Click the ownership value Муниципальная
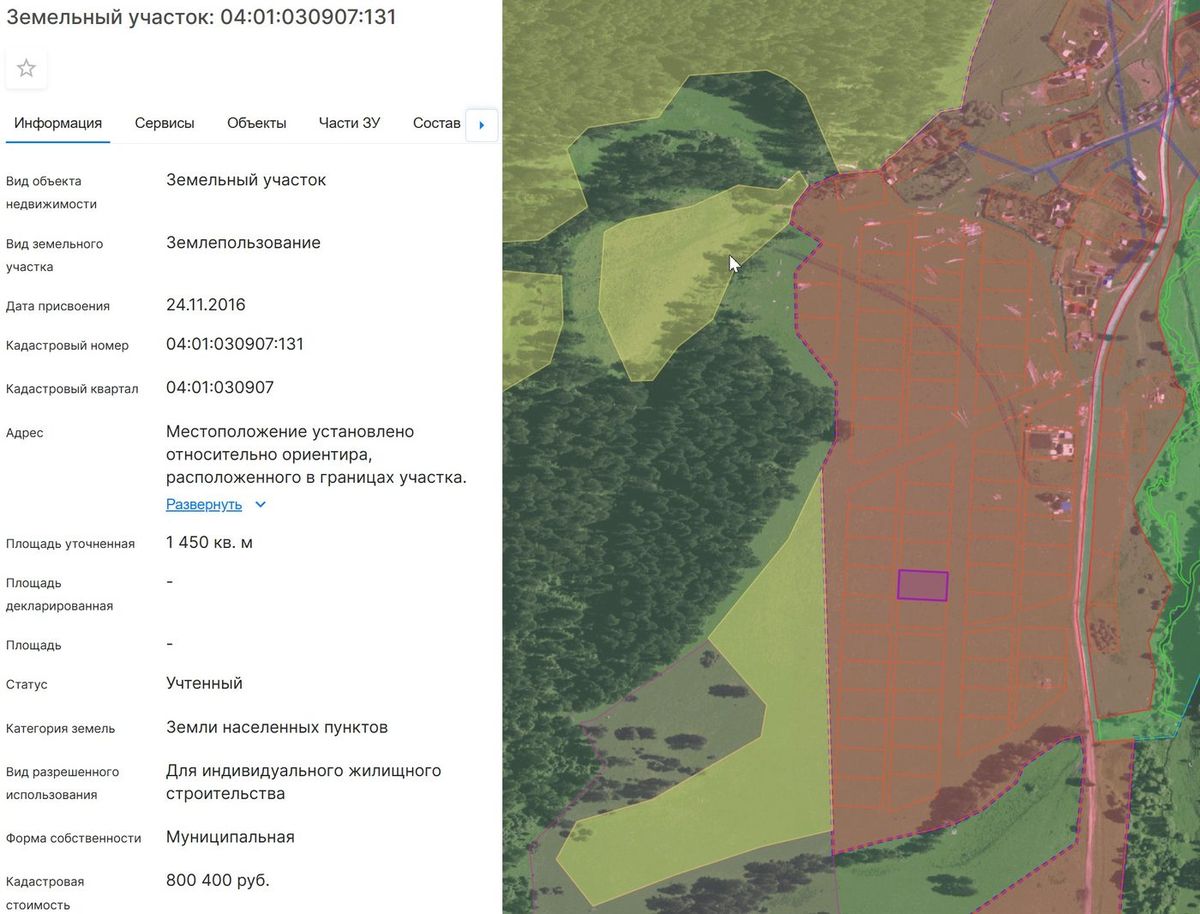Image resolution: width=1200 pixels, height=914 pixels. [231, 837]
